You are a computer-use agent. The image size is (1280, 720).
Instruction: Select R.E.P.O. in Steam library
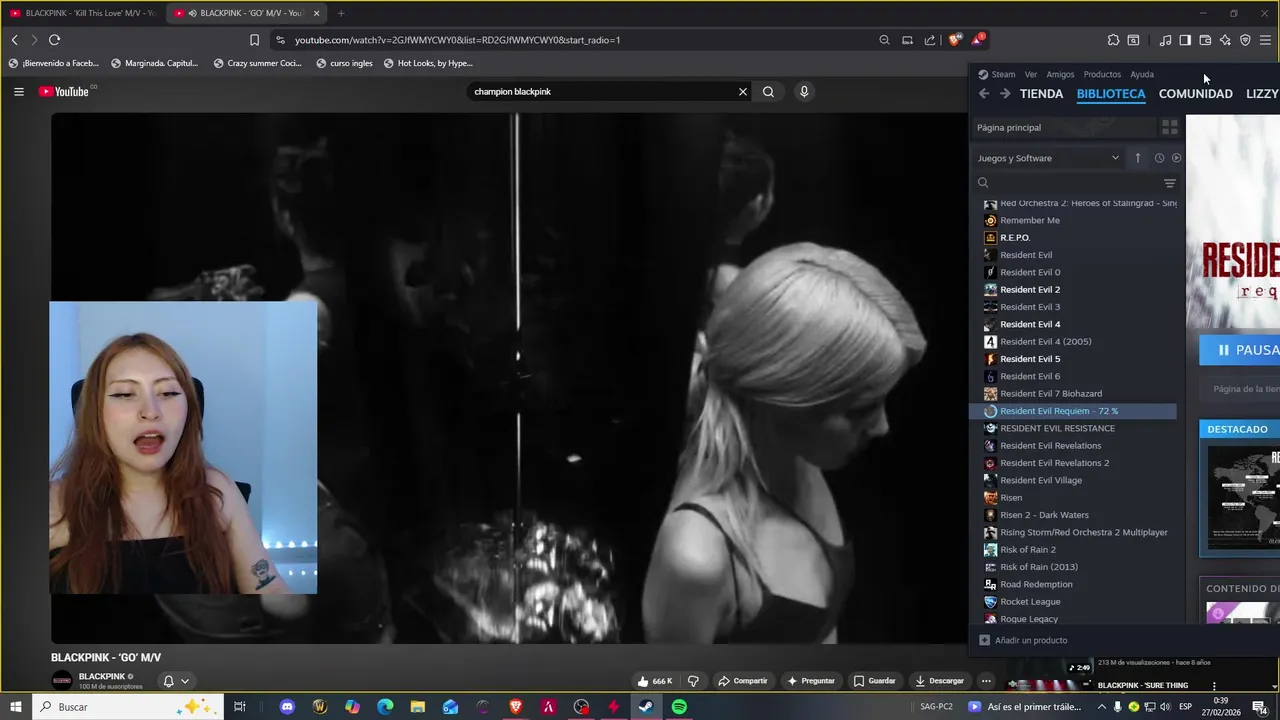[1073, 238]
